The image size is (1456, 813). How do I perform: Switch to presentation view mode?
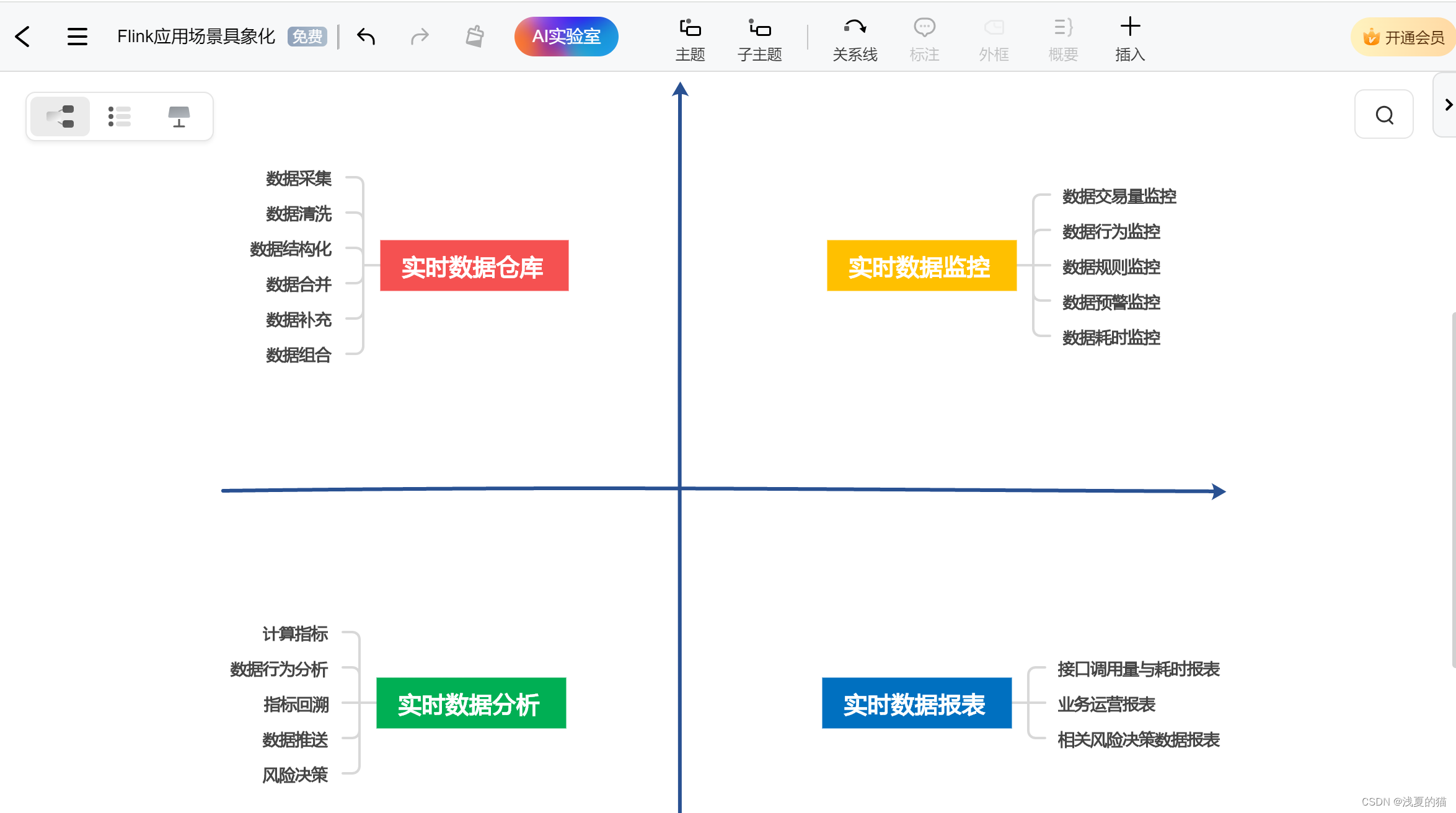click(179, 116)
